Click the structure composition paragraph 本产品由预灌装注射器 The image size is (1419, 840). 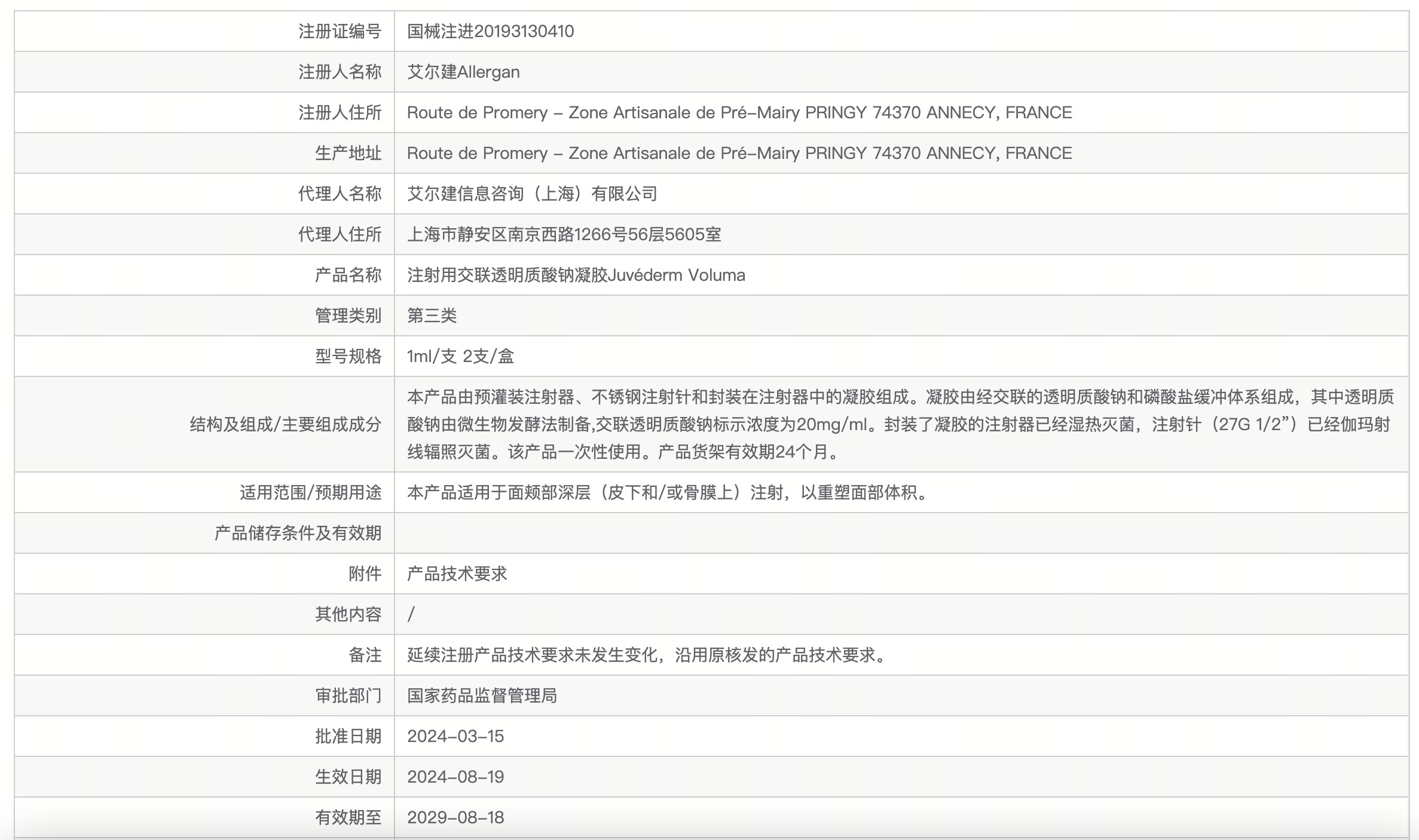tap(901, 424)
